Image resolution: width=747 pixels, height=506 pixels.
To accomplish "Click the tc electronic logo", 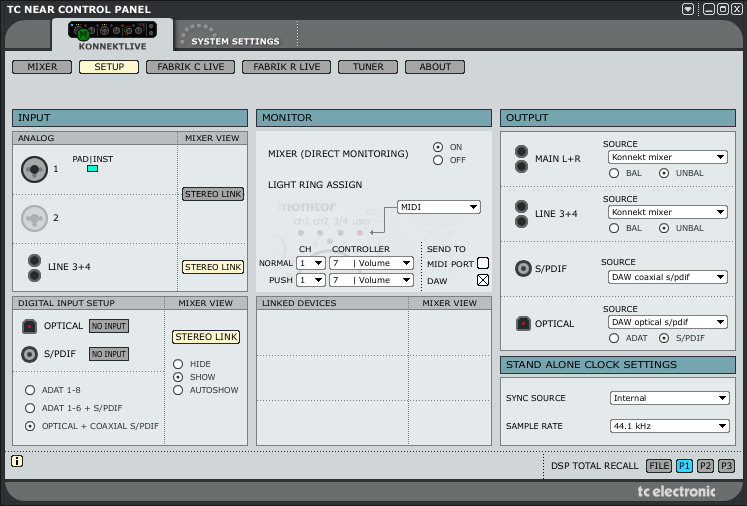I will pyautogui.click(x=676, y=491).
